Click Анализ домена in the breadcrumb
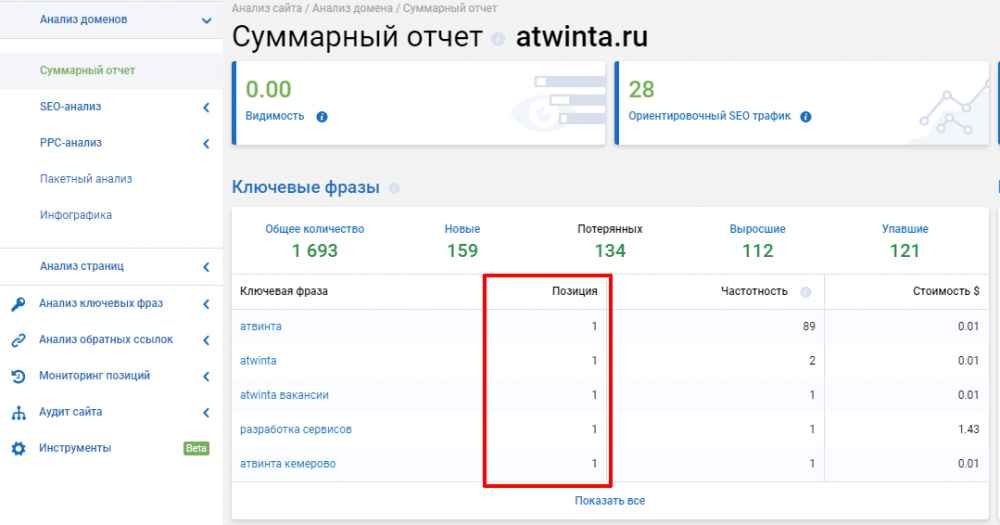The height and width of the screenshot is (525, 1000). point(352,8)
